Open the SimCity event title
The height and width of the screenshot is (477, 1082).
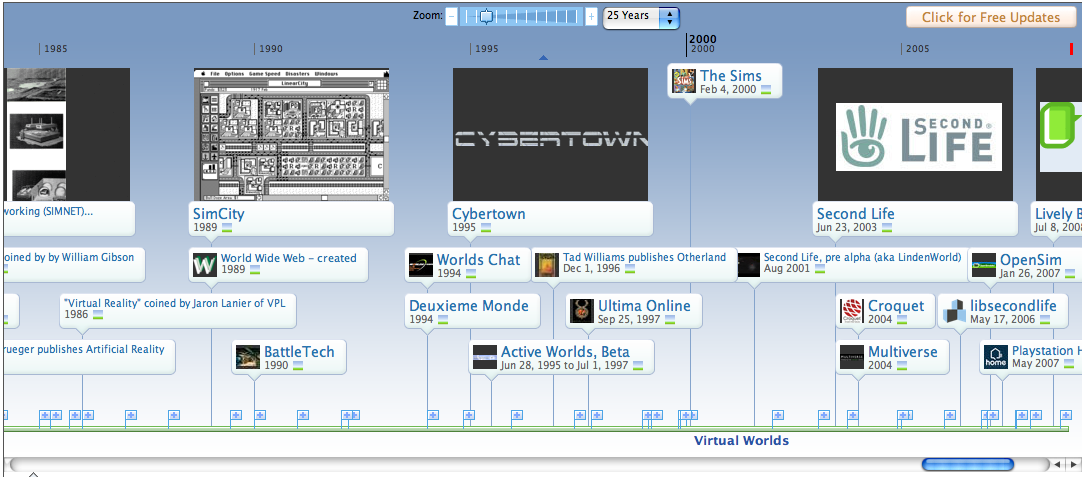point(218,213)
